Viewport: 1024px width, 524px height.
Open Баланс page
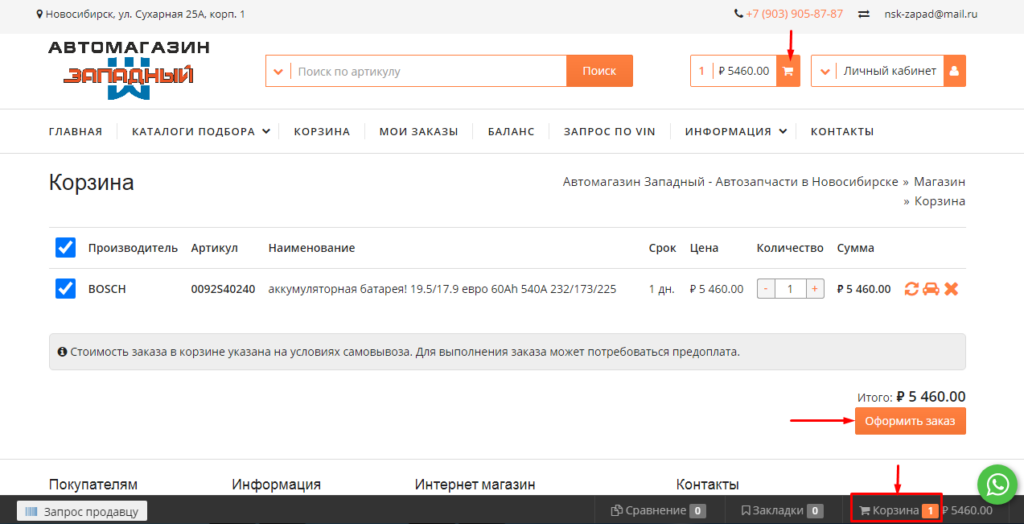point(511,131)
